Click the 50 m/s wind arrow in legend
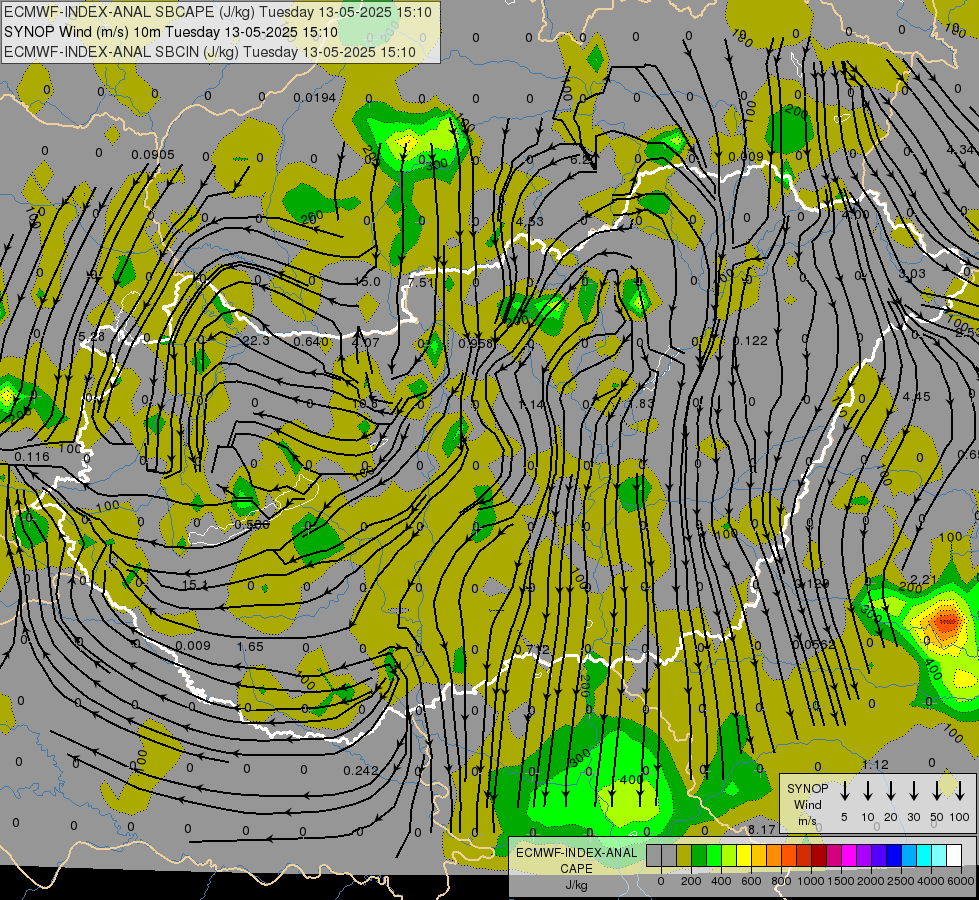 click(x=937, y=791)
